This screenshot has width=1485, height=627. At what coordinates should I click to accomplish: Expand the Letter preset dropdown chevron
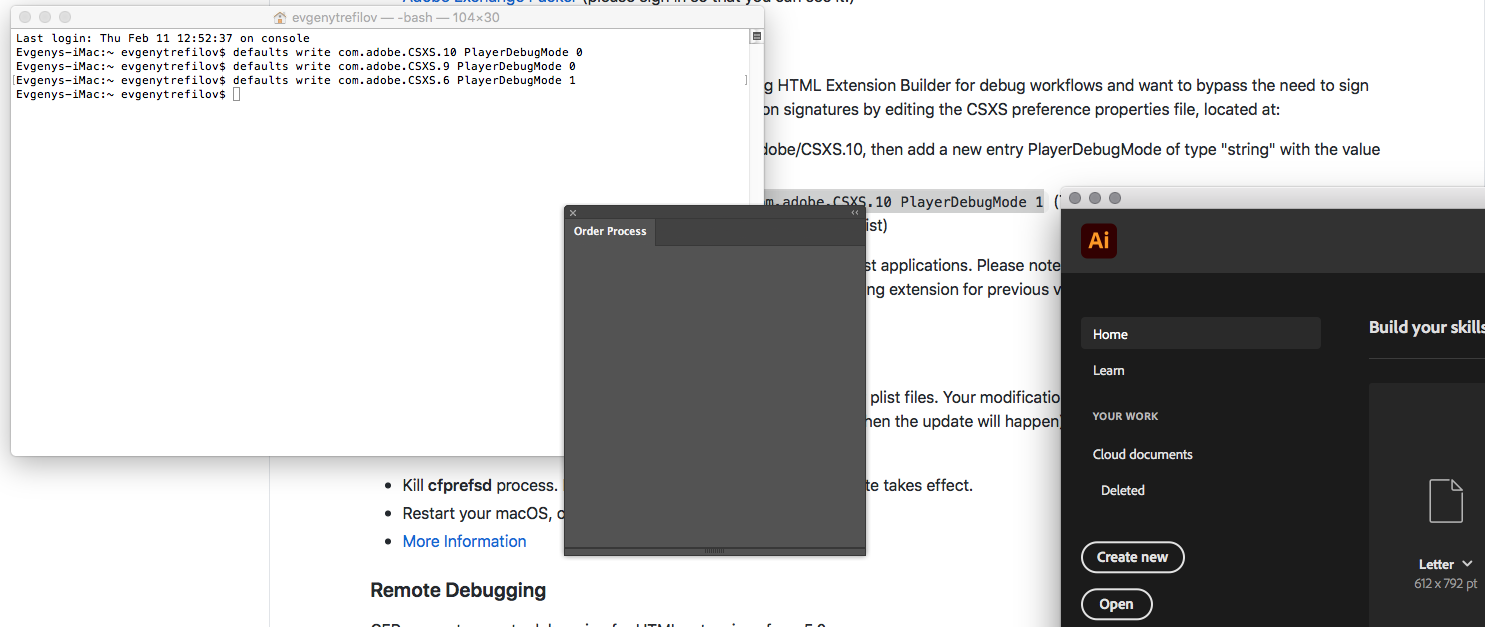coord(1467,564)
